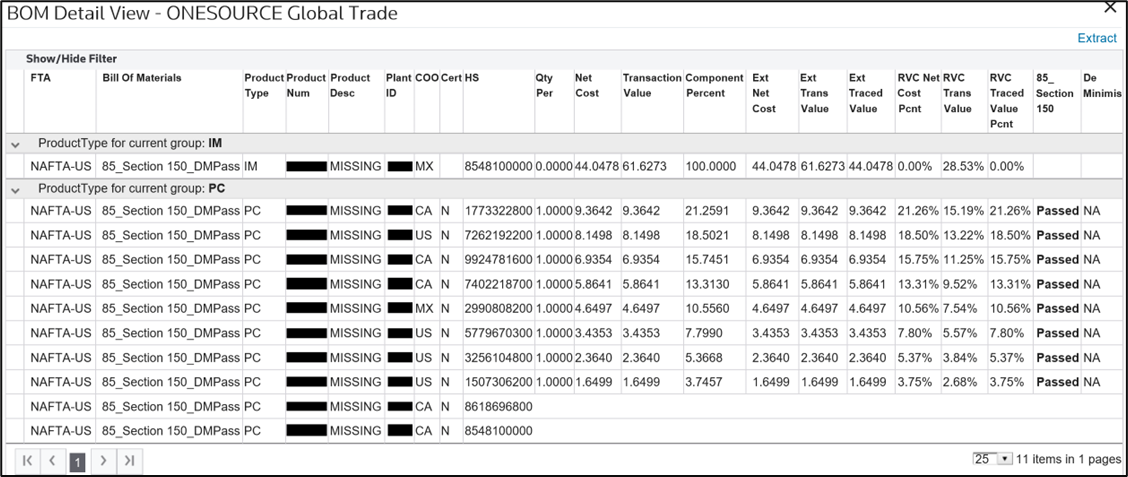
Task: Sort by the De Minimis column header
Action: click(1101, 86)
